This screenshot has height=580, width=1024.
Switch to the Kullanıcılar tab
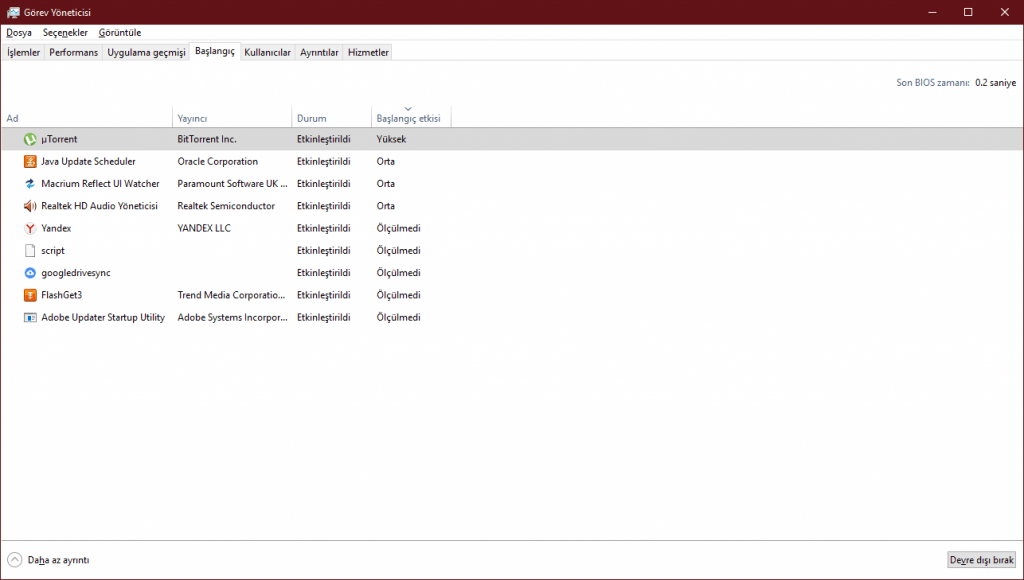click(267, 52)
